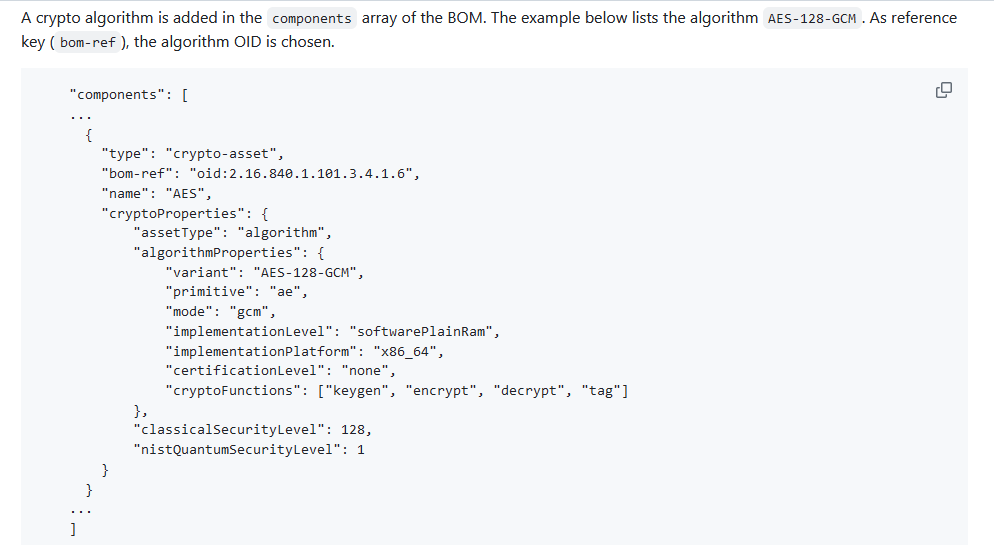Click the "name": "AES" line
This screenshot has height=545, width=994.
tap(157, 193)
